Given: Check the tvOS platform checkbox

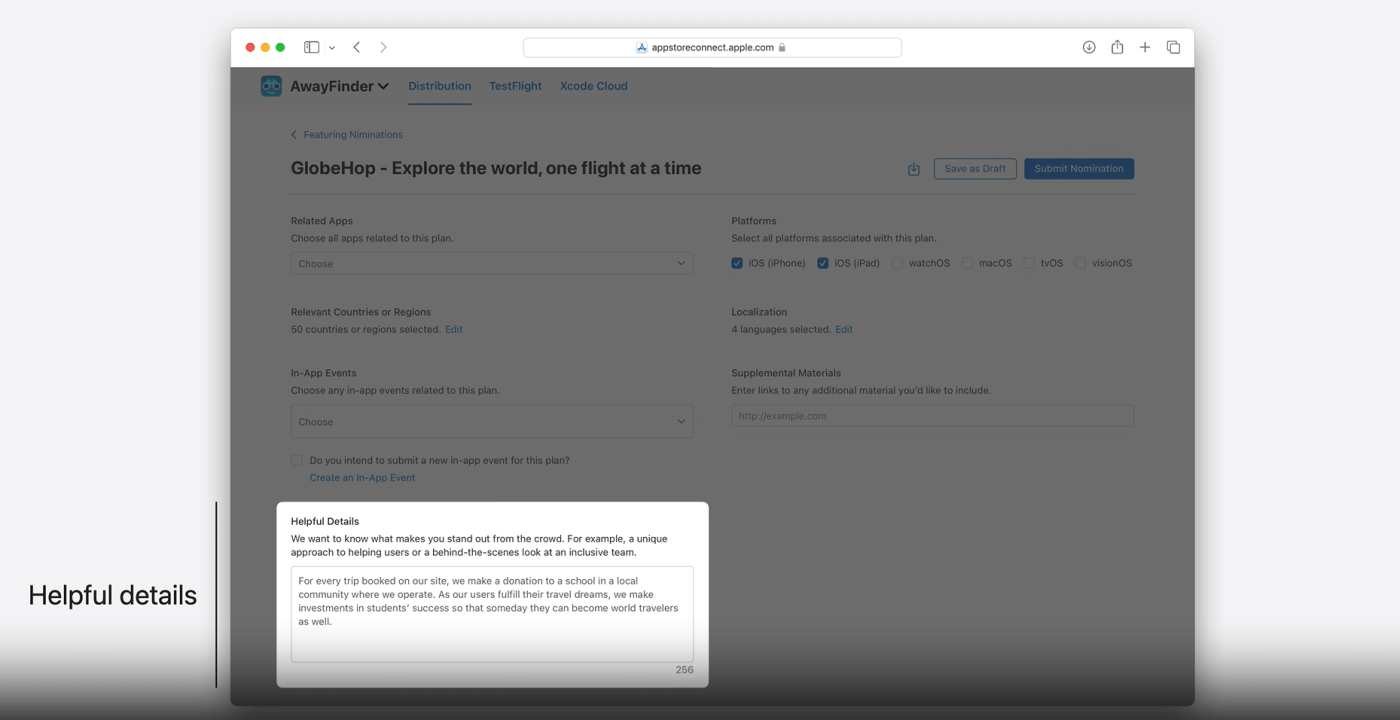Looking at the screenshot, I should [x=1029, y=263].
